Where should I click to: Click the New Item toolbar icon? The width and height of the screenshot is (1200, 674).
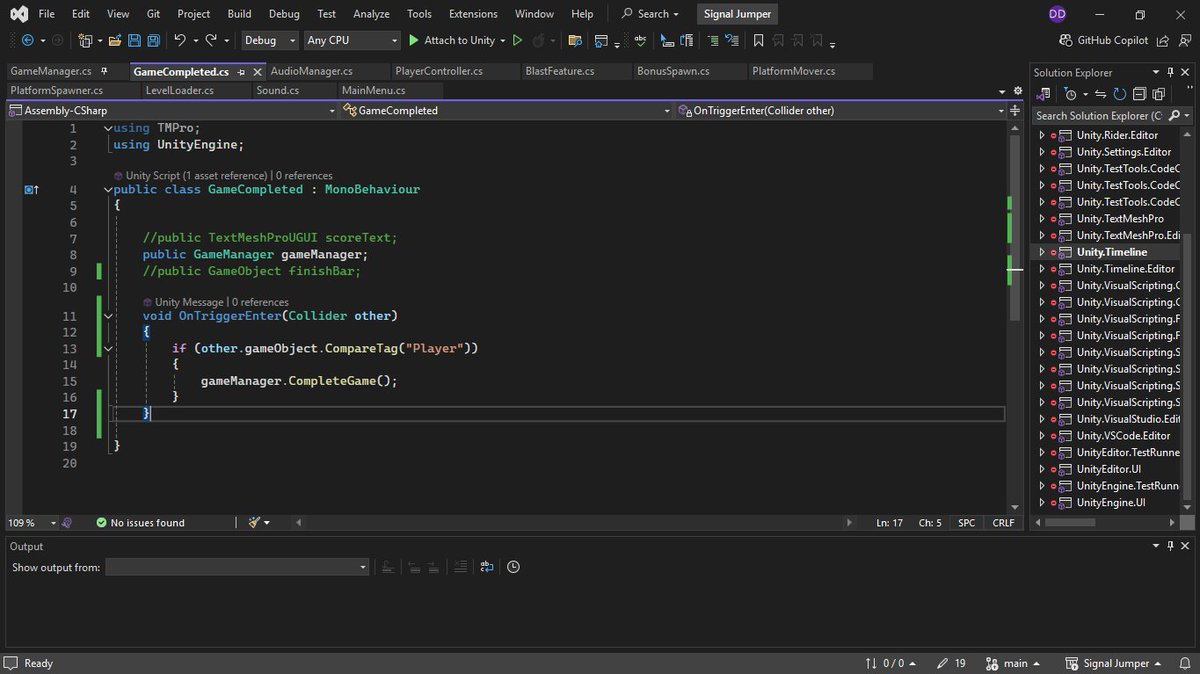[x=85, y=40]
